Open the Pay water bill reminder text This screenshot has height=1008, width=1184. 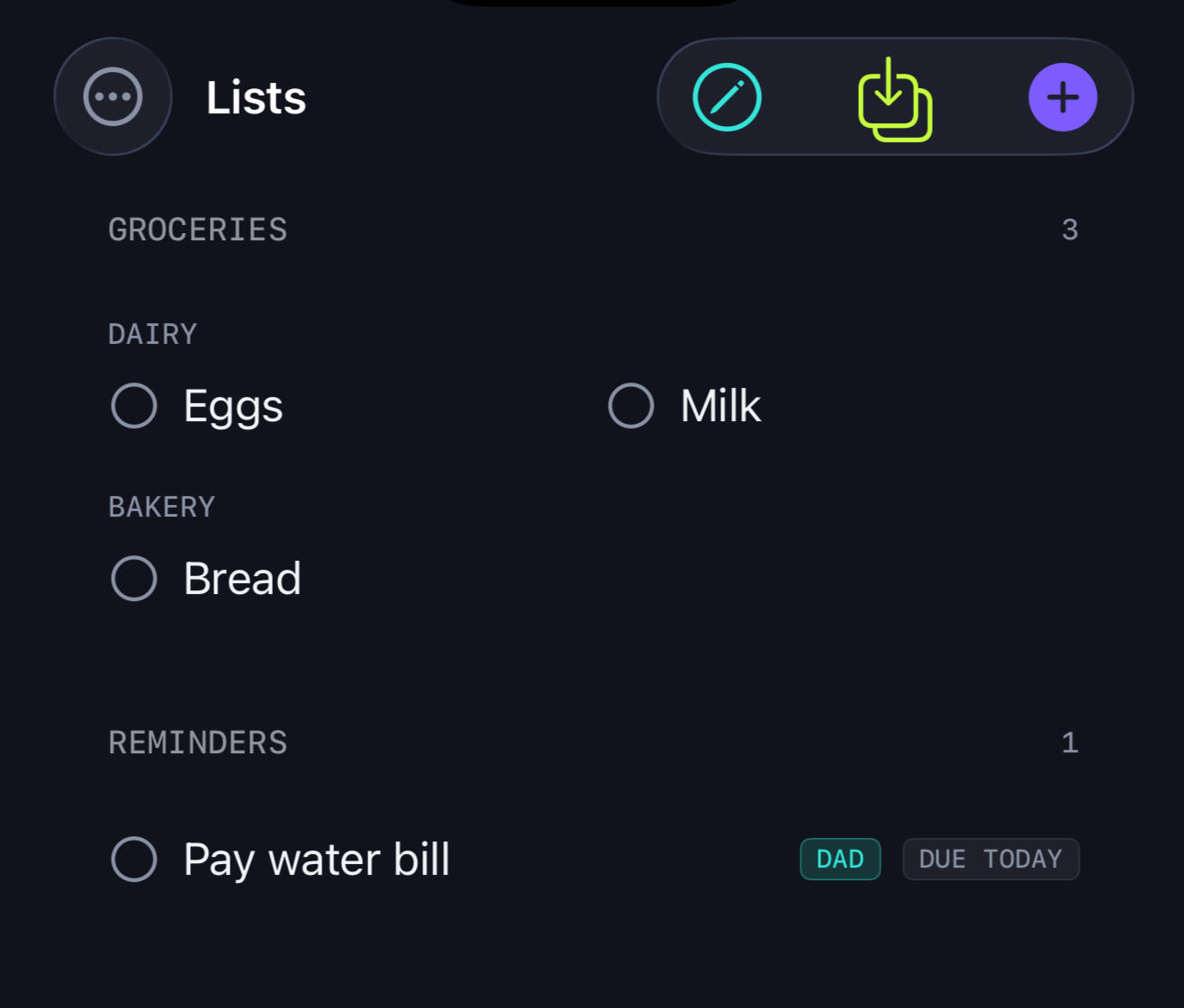317,859
